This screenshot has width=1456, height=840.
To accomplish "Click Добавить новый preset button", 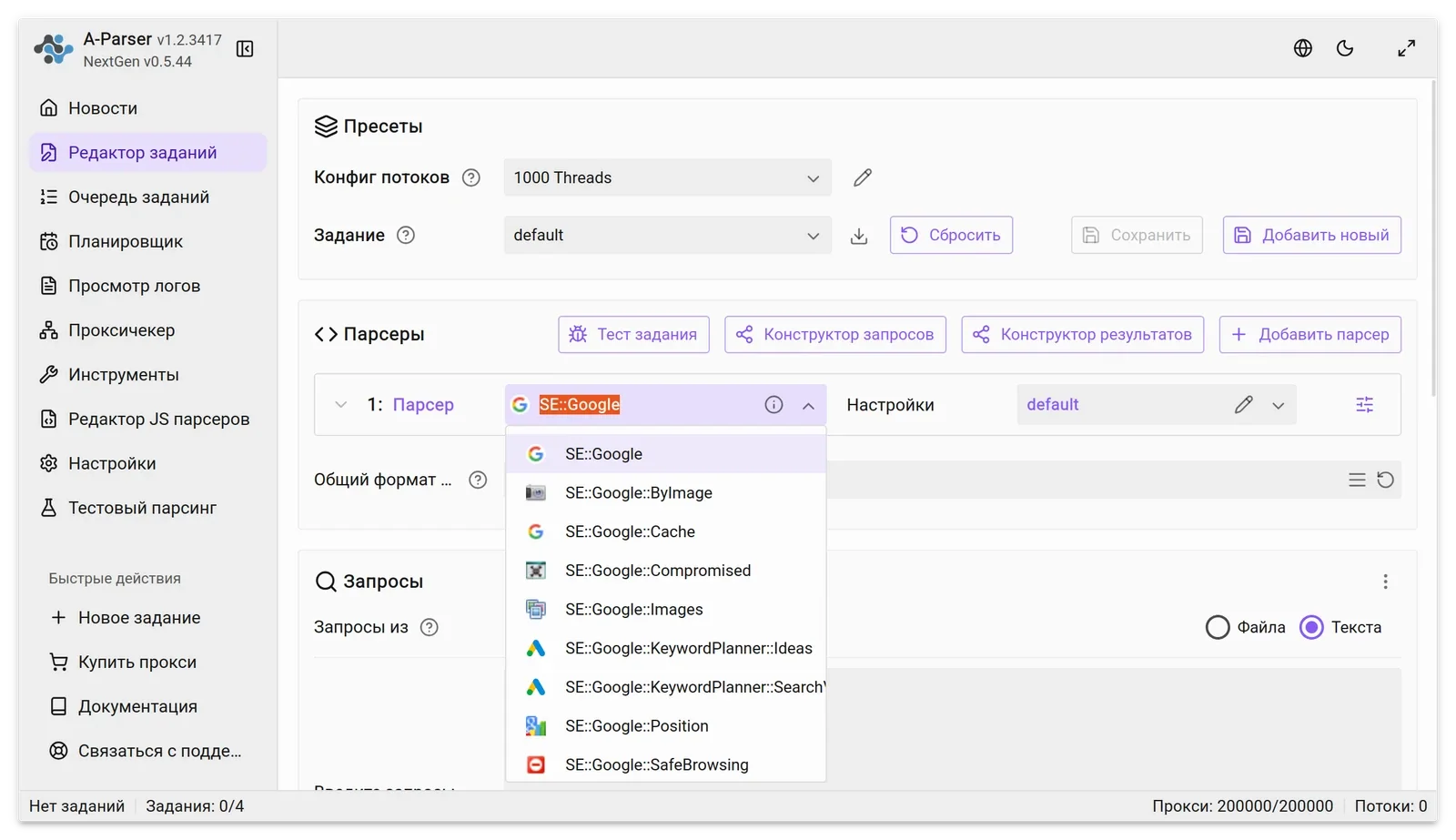I will point(1311,235).
